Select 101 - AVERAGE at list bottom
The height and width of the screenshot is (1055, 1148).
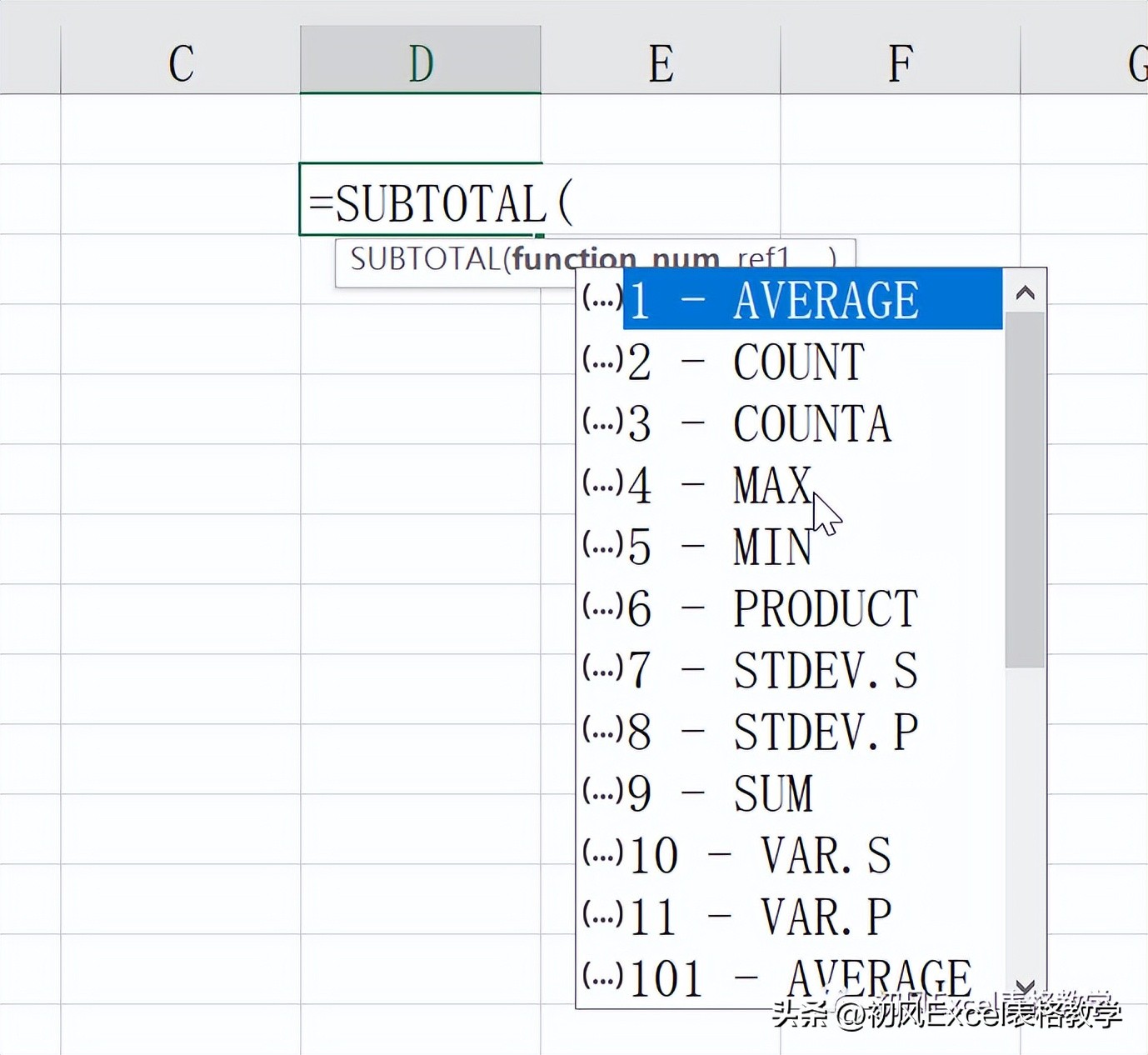791,977
